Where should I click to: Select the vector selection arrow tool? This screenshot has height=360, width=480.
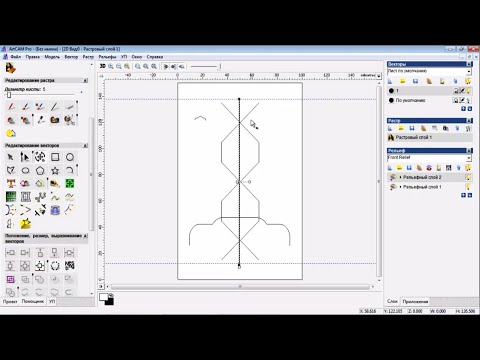(x=10, y=157)
